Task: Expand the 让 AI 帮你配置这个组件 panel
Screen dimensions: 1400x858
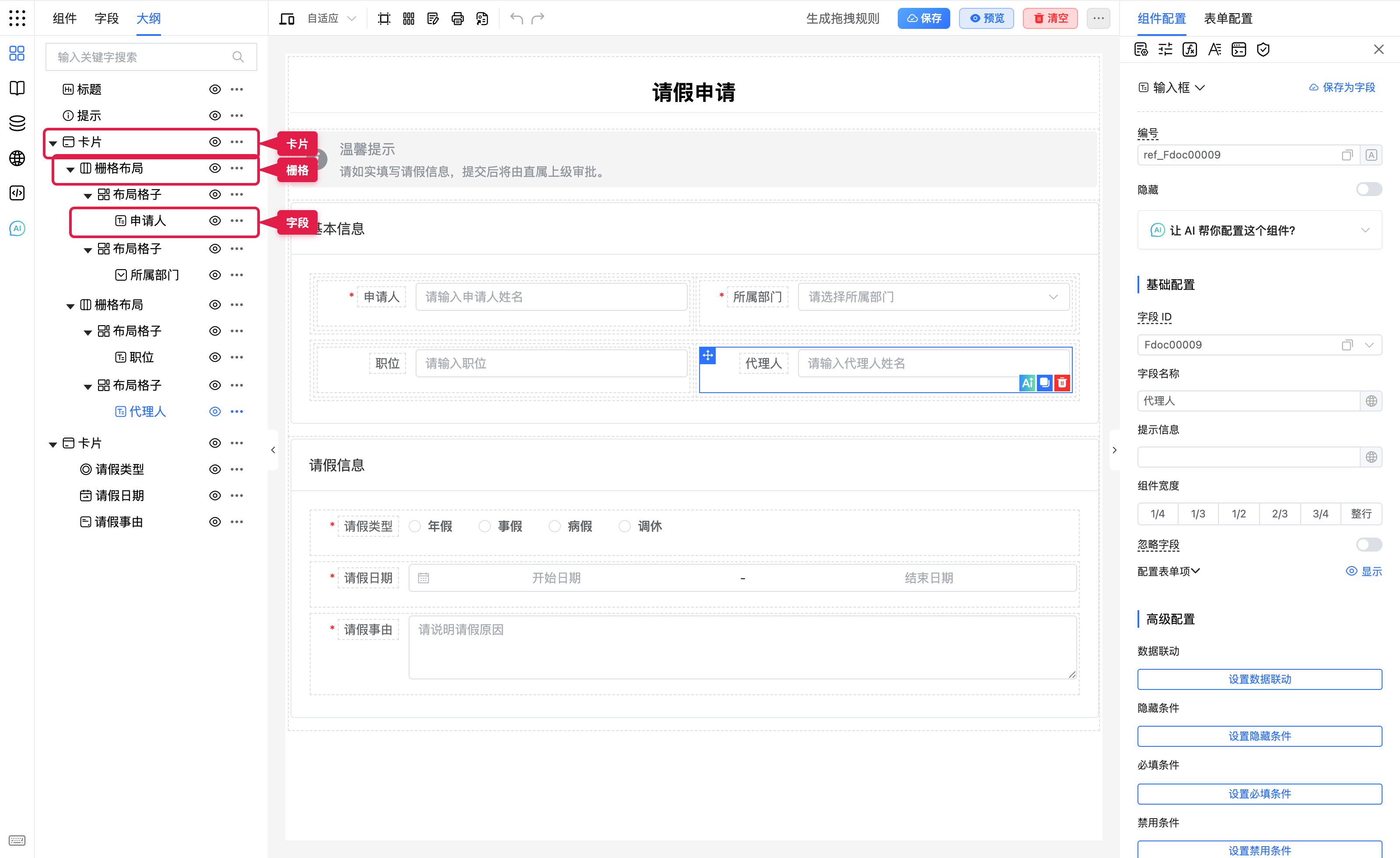Action: point(1259,230)
